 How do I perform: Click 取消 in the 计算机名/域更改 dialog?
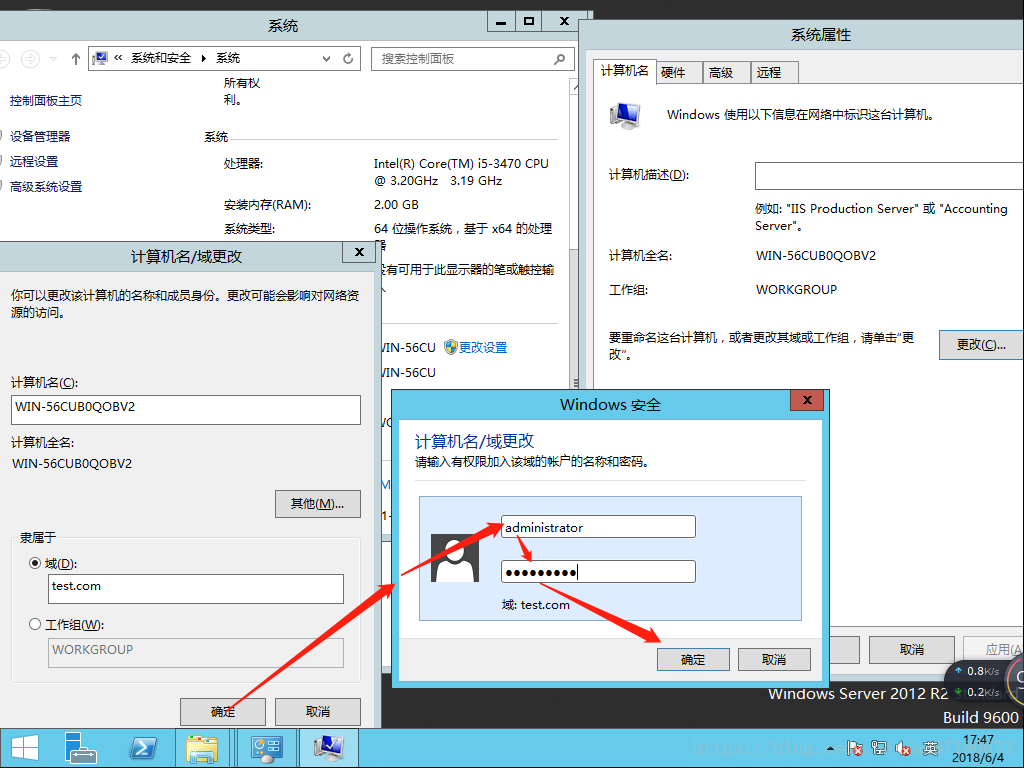tap(317, 712)
